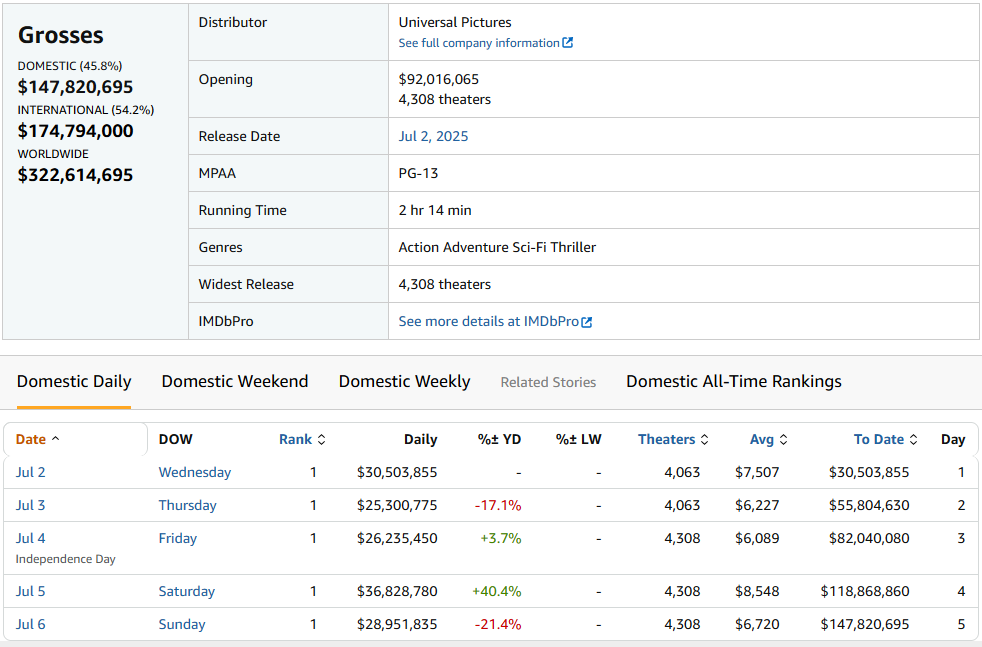Open See more details at IMDbPro link
982x647 pixels.
tap(488, 321)
